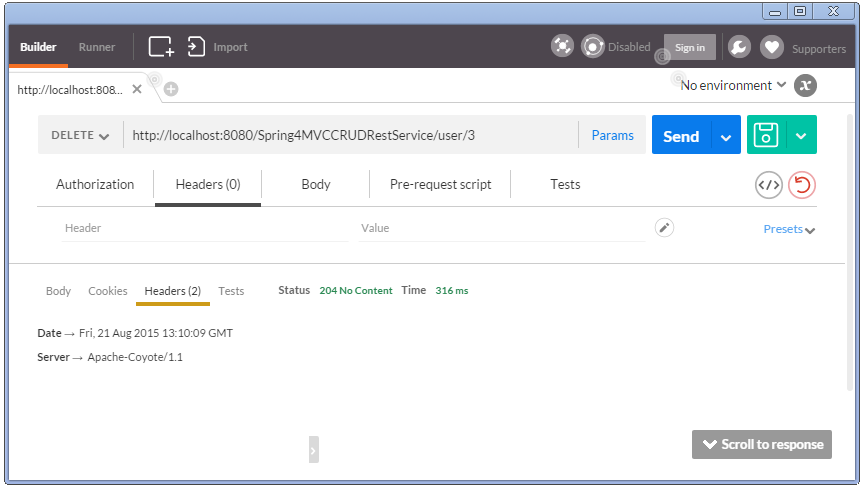
Task: Open the Authorization tab
Action: click(x=95, y=184)
